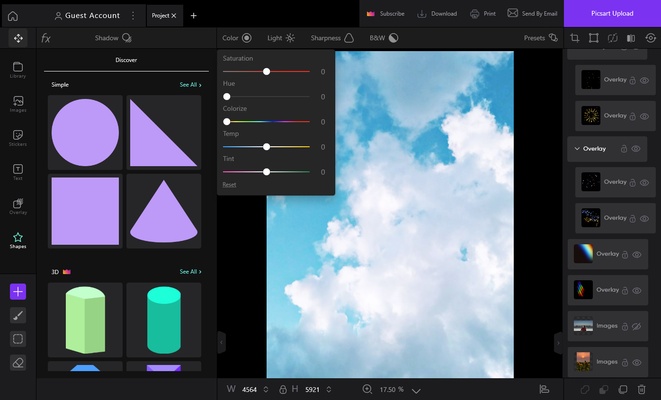Open the Library sidebar panel
The height and width of the screenshot is (400, 661).
(x=18, y=70)
